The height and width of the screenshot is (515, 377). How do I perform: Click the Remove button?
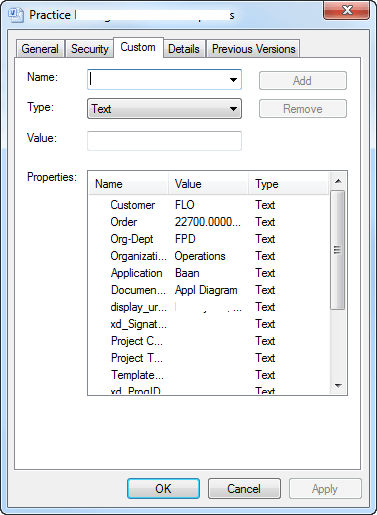point(303,109)
